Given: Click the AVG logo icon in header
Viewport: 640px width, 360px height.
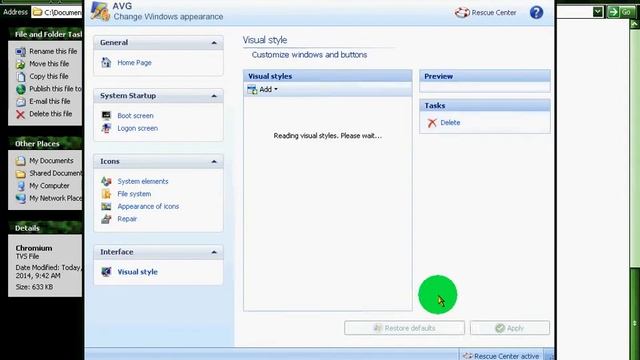Looking at the screenshot, I should (100, 11).
